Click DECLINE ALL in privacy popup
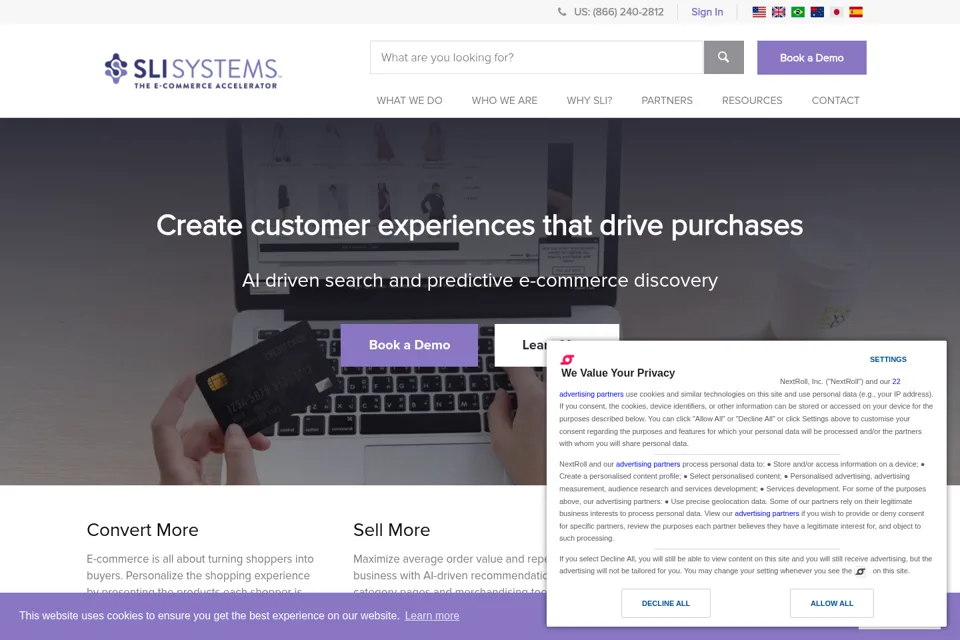Image resolution: width=960 pixels, height=640 pixels. click(x=666, y=603)
